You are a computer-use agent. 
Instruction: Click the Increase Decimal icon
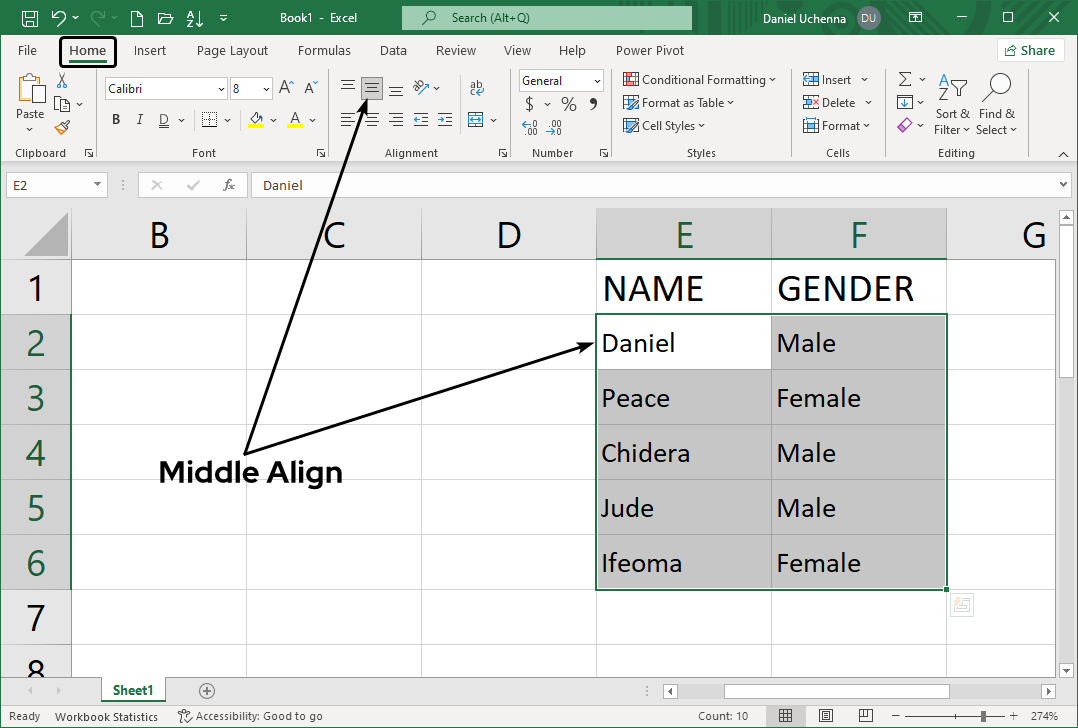click(529, 128)
